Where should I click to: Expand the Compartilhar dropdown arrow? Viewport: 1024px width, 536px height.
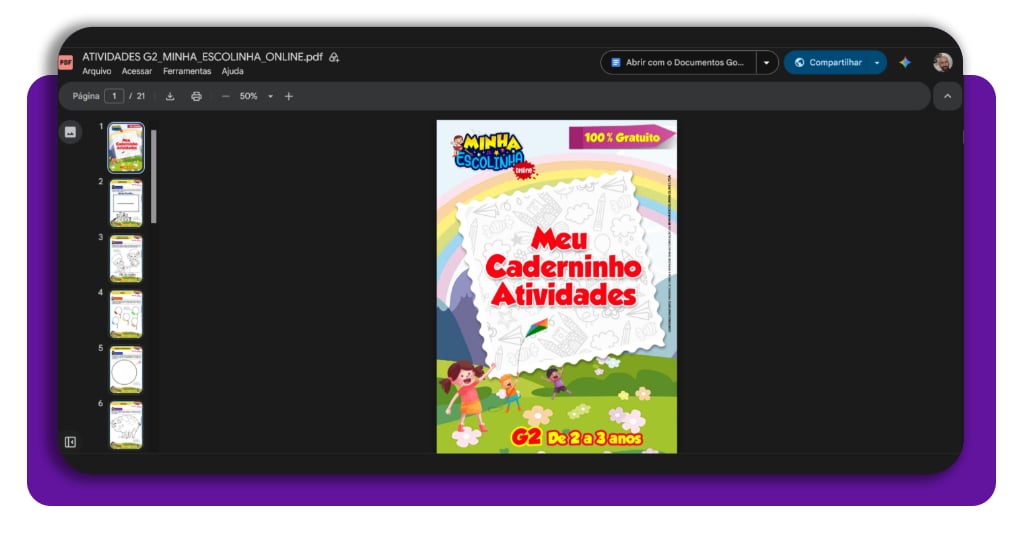(876, 63)
